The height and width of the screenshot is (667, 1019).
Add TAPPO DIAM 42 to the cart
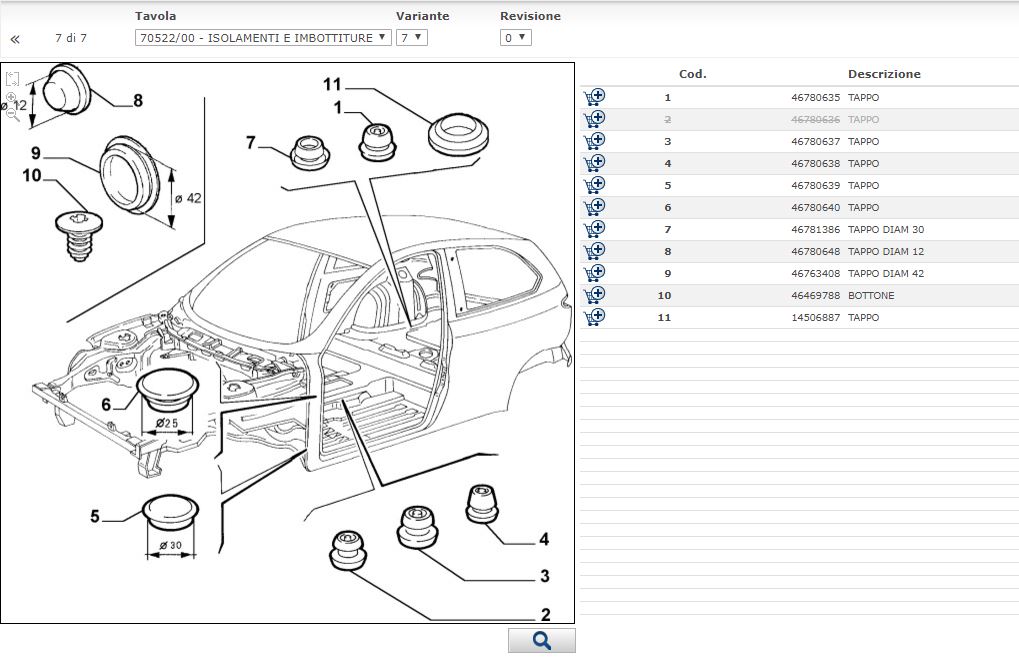(593, 273)
